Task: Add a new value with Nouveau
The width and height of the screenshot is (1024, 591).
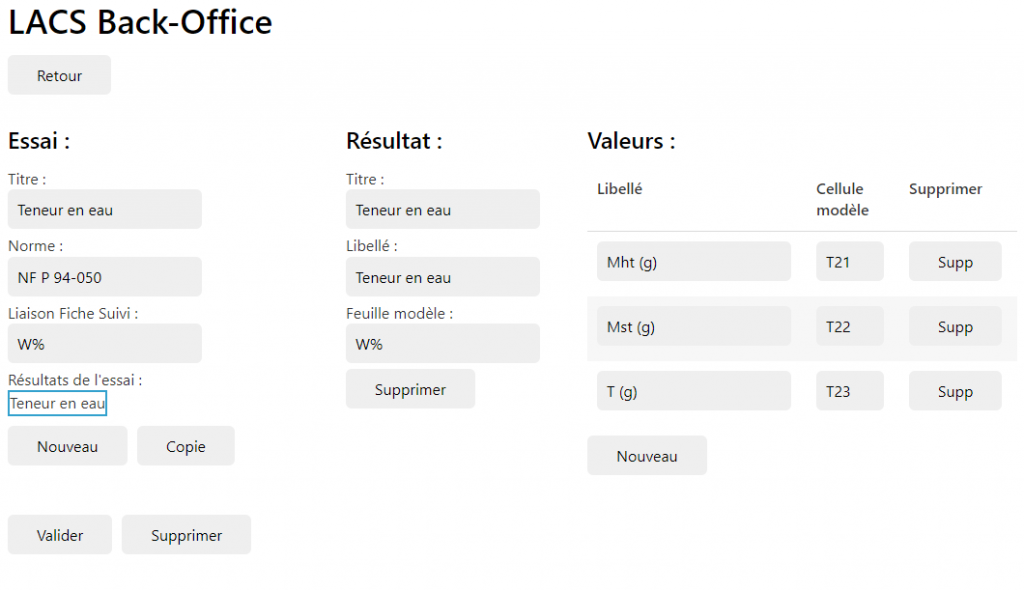Action: click(646, 456)
